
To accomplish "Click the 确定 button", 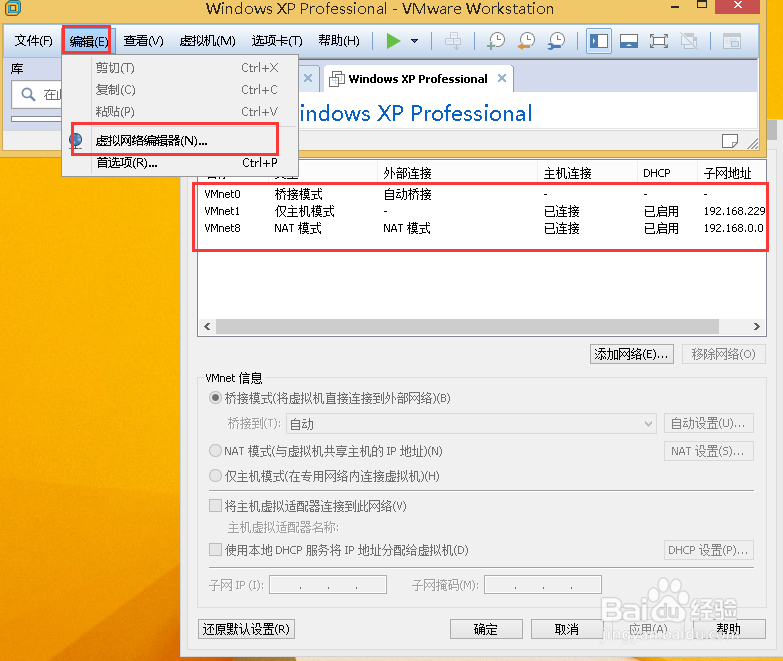I will [486, 629].
